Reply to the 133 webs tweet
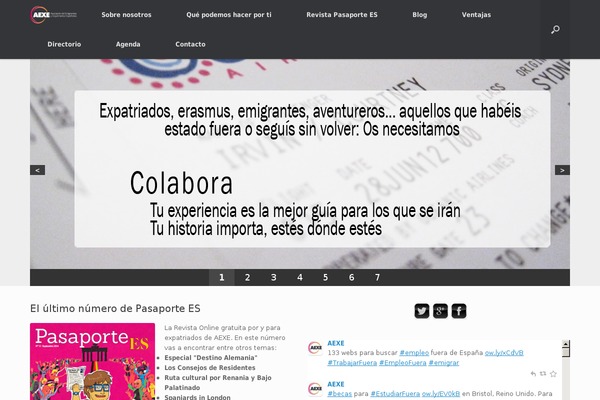 point(533,374)
